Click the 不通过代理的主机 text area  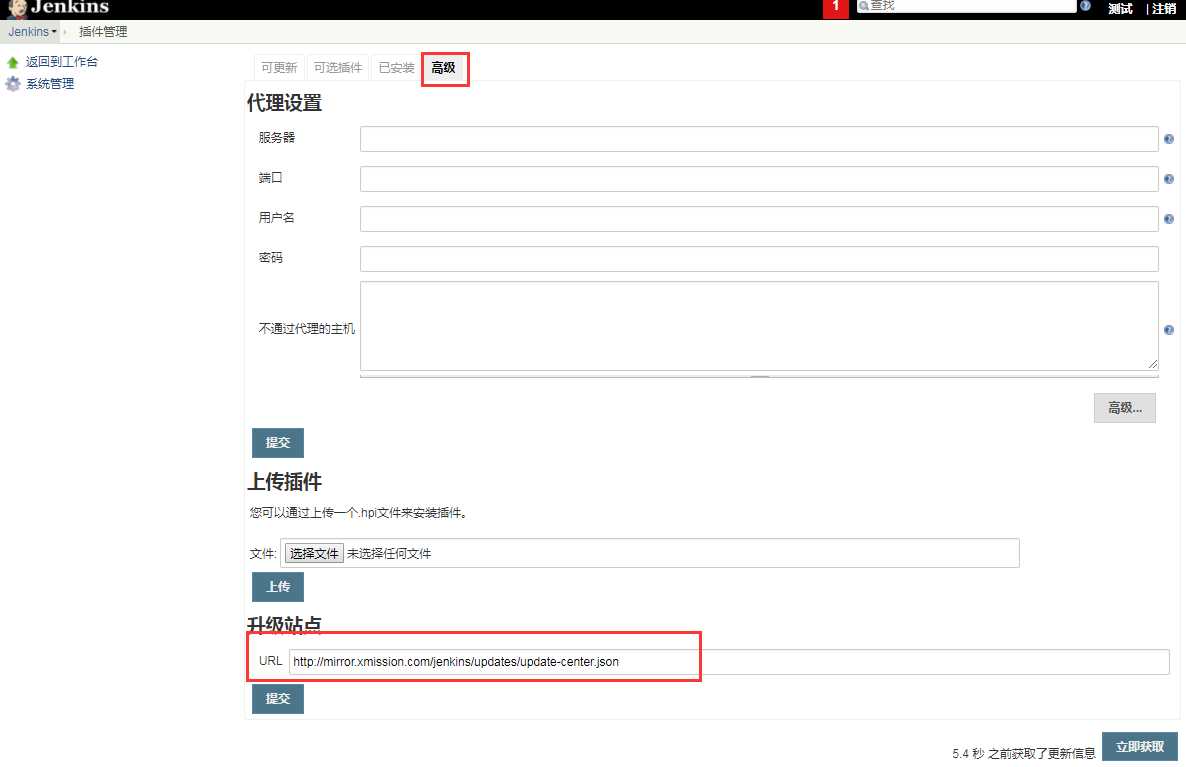coord(759,326)
